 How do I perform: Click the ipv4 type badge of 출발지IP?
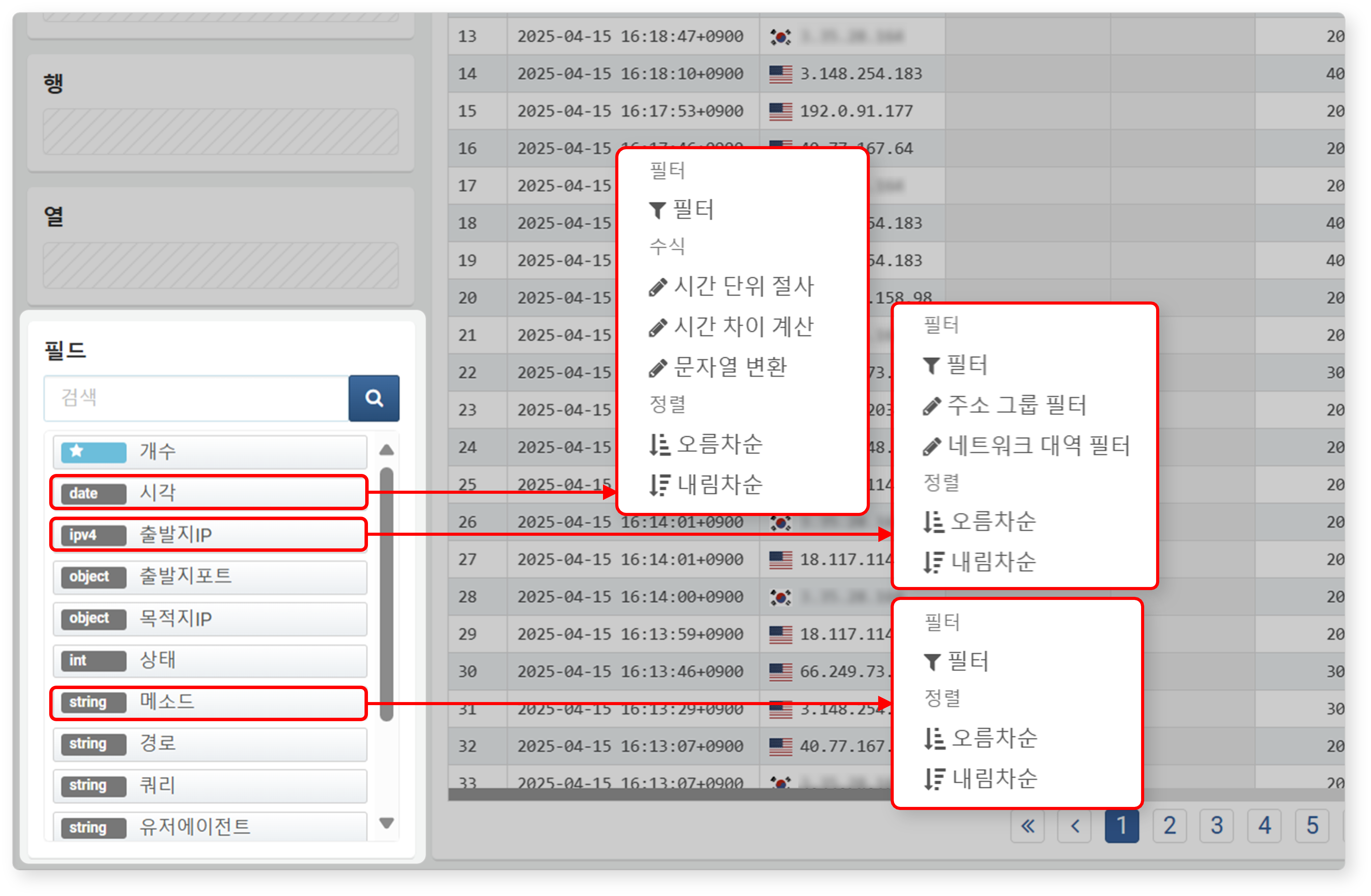coord(93,535)
